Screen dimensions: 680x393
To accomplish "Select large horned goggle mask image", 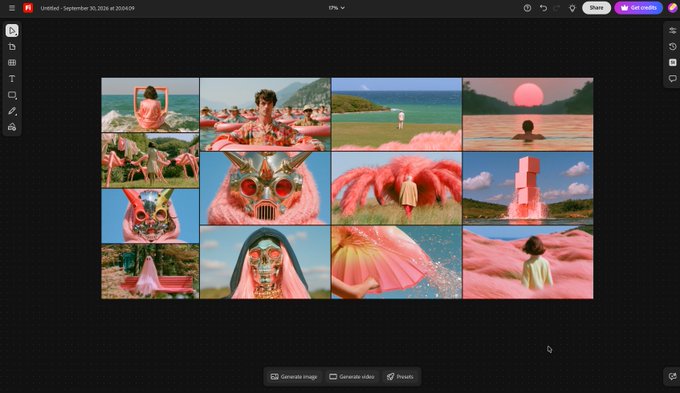I will pyautogui.click(x=265, y=188).
